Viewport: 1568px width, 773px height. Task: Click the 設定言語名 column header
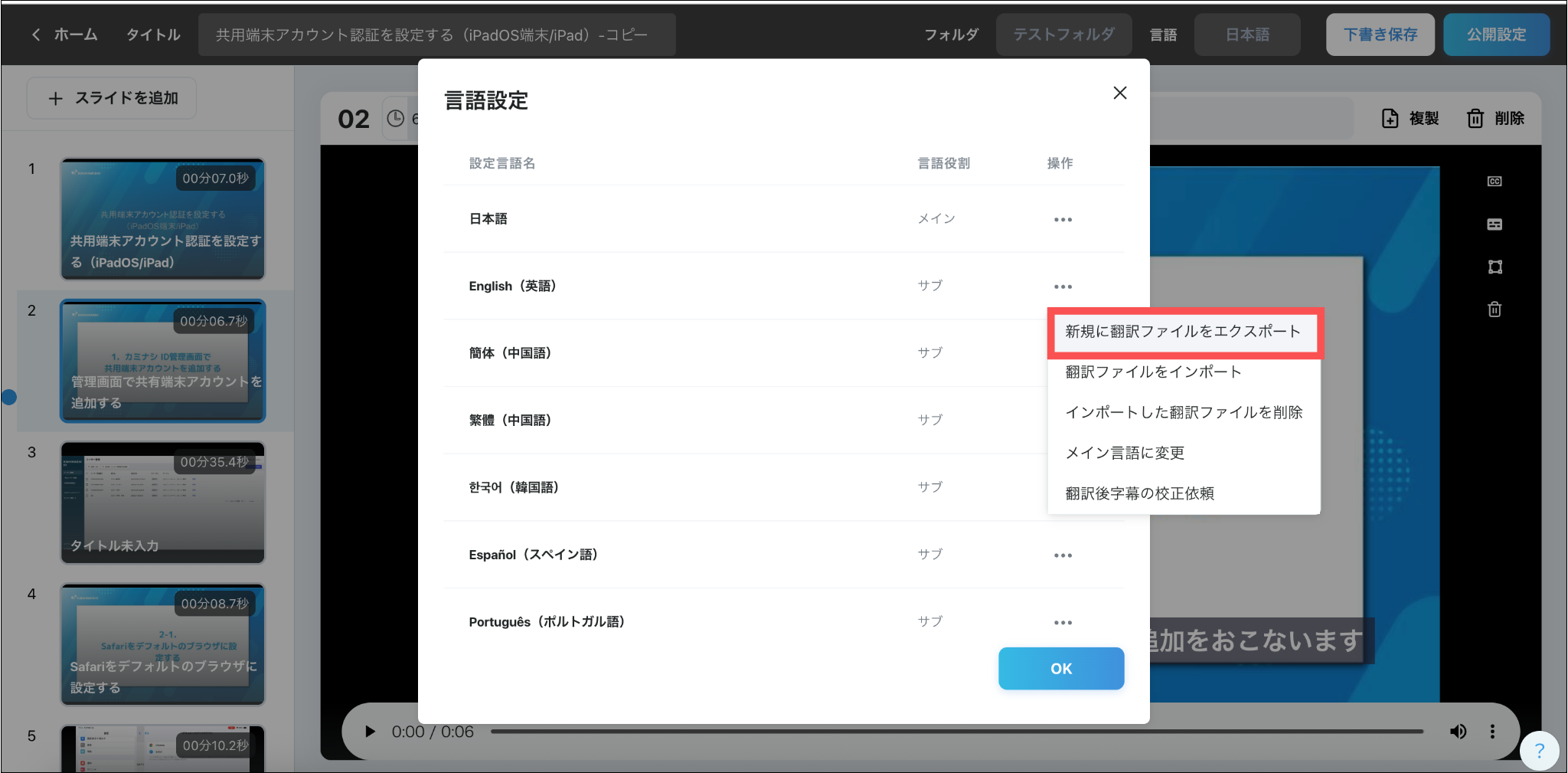tap(502, 163)
